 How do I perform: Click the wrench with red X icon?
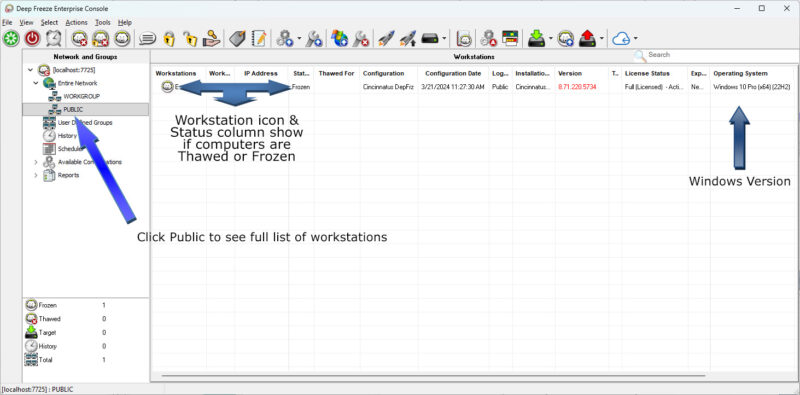click(361, 39)
